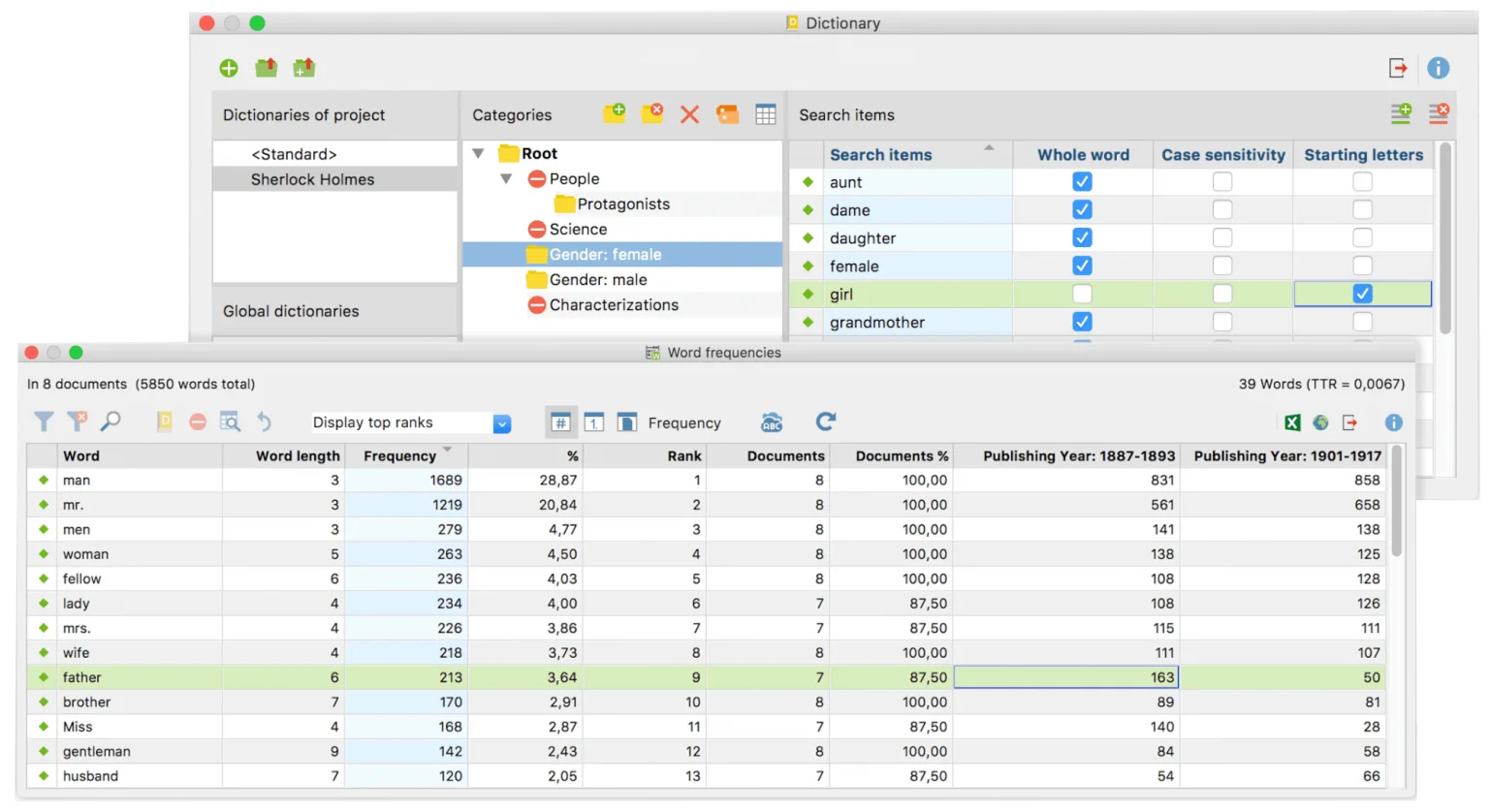The width and height of the screenshot is (1489, 812).
Task: Open the word cloud ABC icon
Action: (x=772, y=422)
